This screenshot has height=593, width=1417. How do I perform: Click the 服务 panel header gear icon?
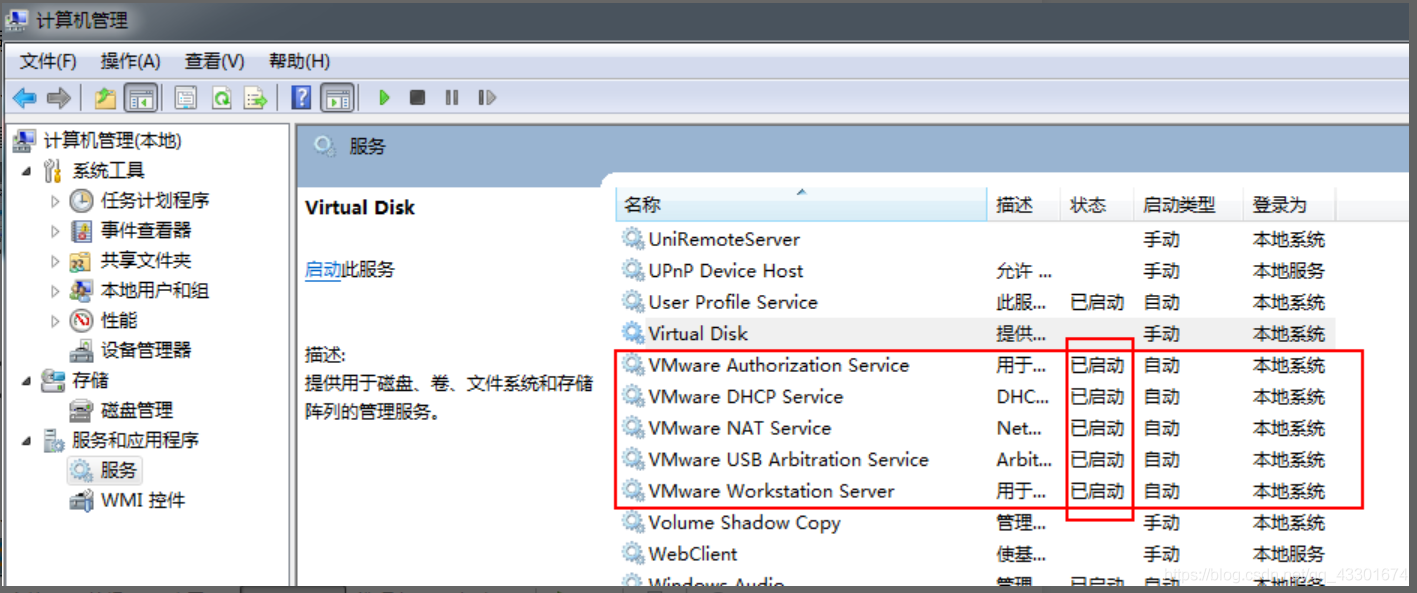point(325,147)
